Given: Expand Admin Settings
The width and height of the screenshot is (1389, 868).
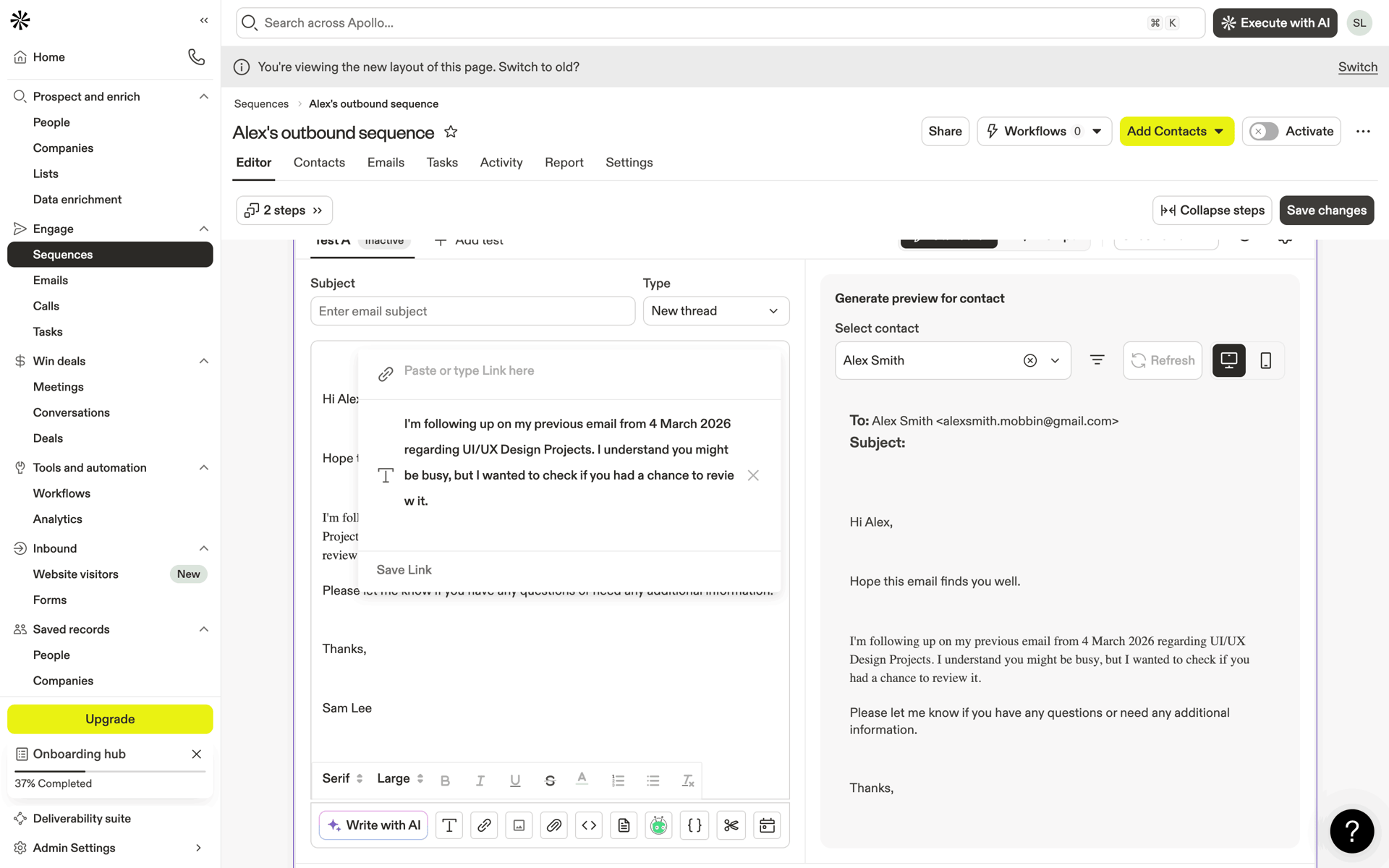Looking at the screenshot, I should coord(198,848).
